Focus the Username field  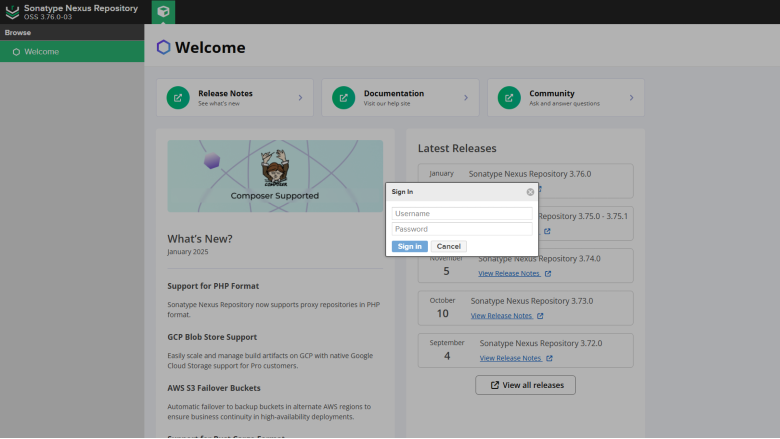pyautogui.click(x=462, y=213)
